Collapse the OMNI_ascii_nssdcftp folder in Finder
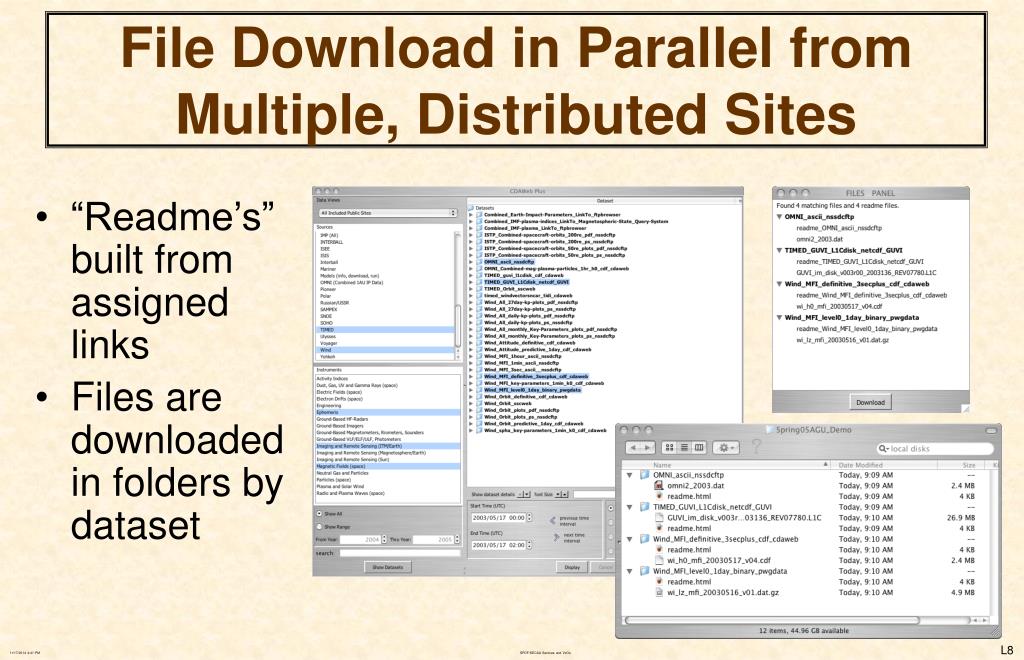This screenshot has width=1024, height=660. tap(630, 475)
